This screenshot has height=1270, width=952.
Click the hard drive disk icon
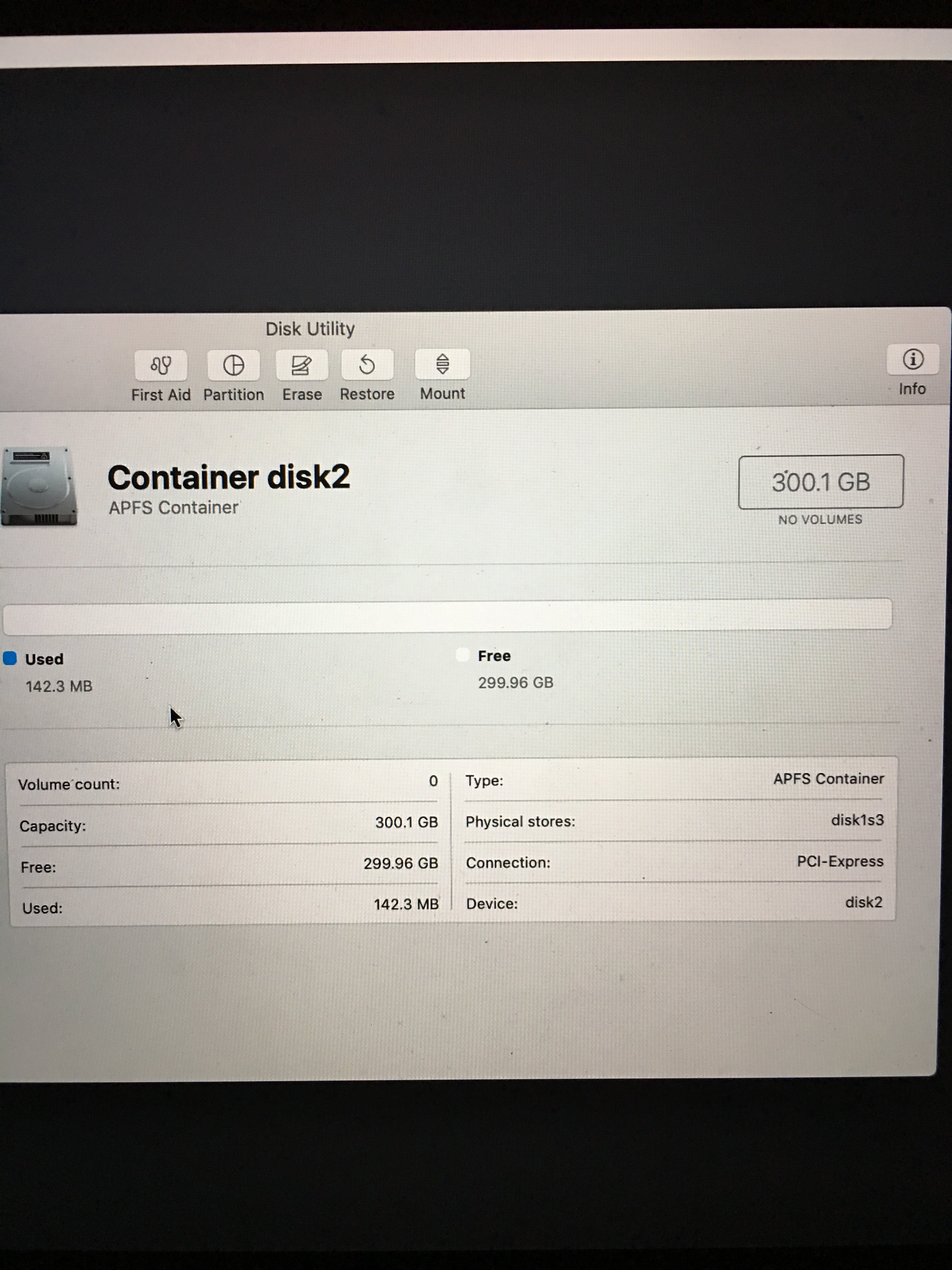click(x=39, y=486)
